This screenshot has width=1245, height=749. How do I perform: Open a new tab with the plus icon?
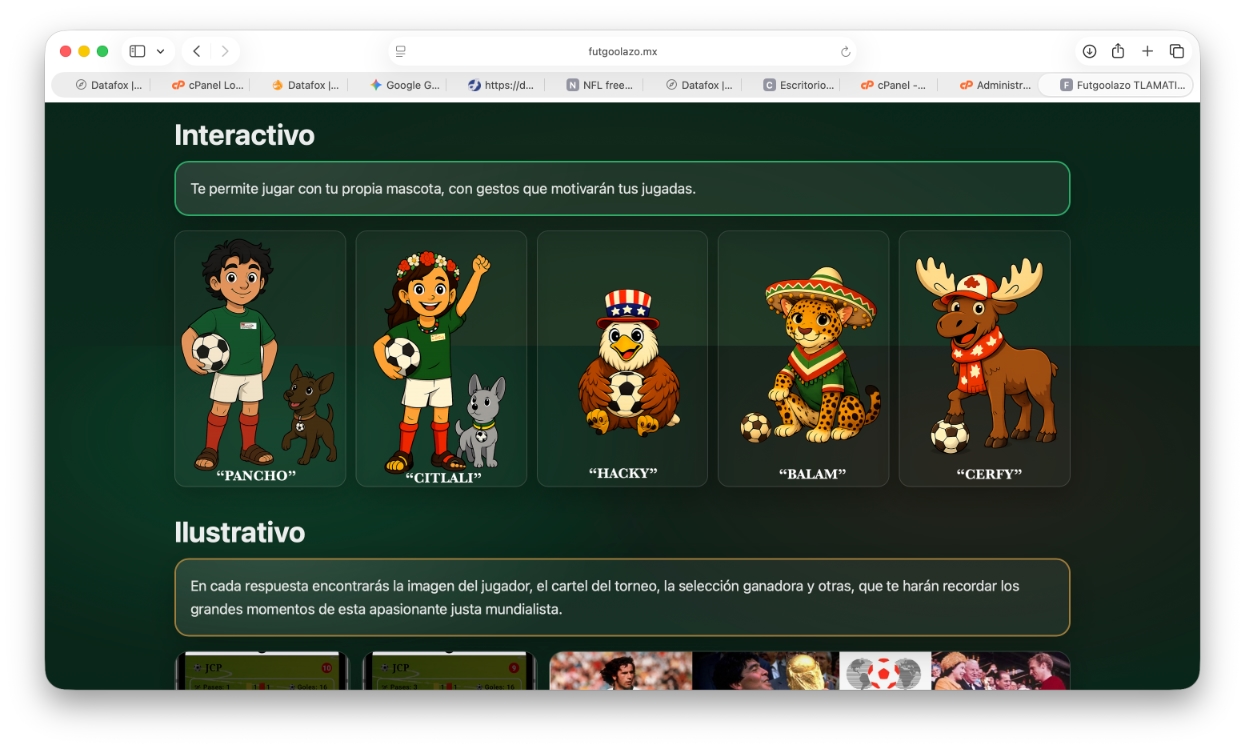coord(1147,51)
